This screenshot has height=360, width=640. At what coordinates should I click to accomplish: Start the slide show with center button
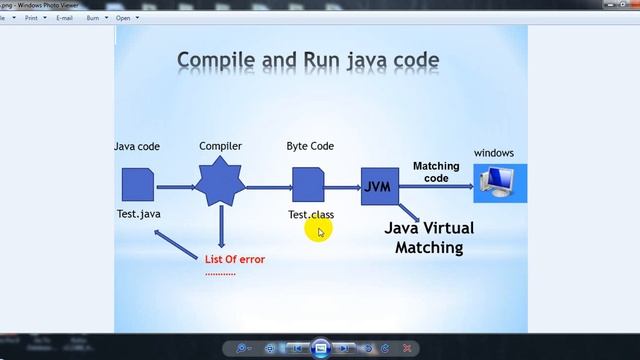coord(321,348)
